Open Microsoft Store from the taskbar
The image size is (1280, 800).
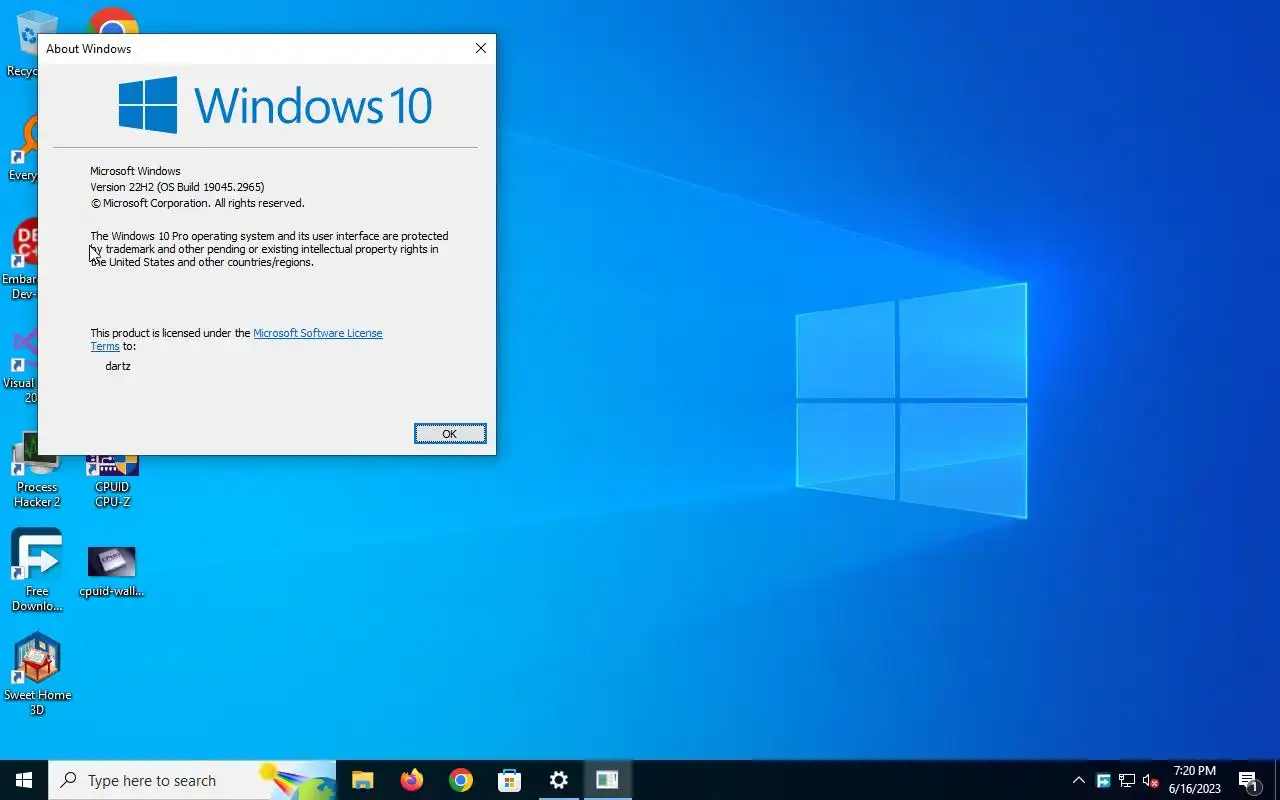coord(509,780)
